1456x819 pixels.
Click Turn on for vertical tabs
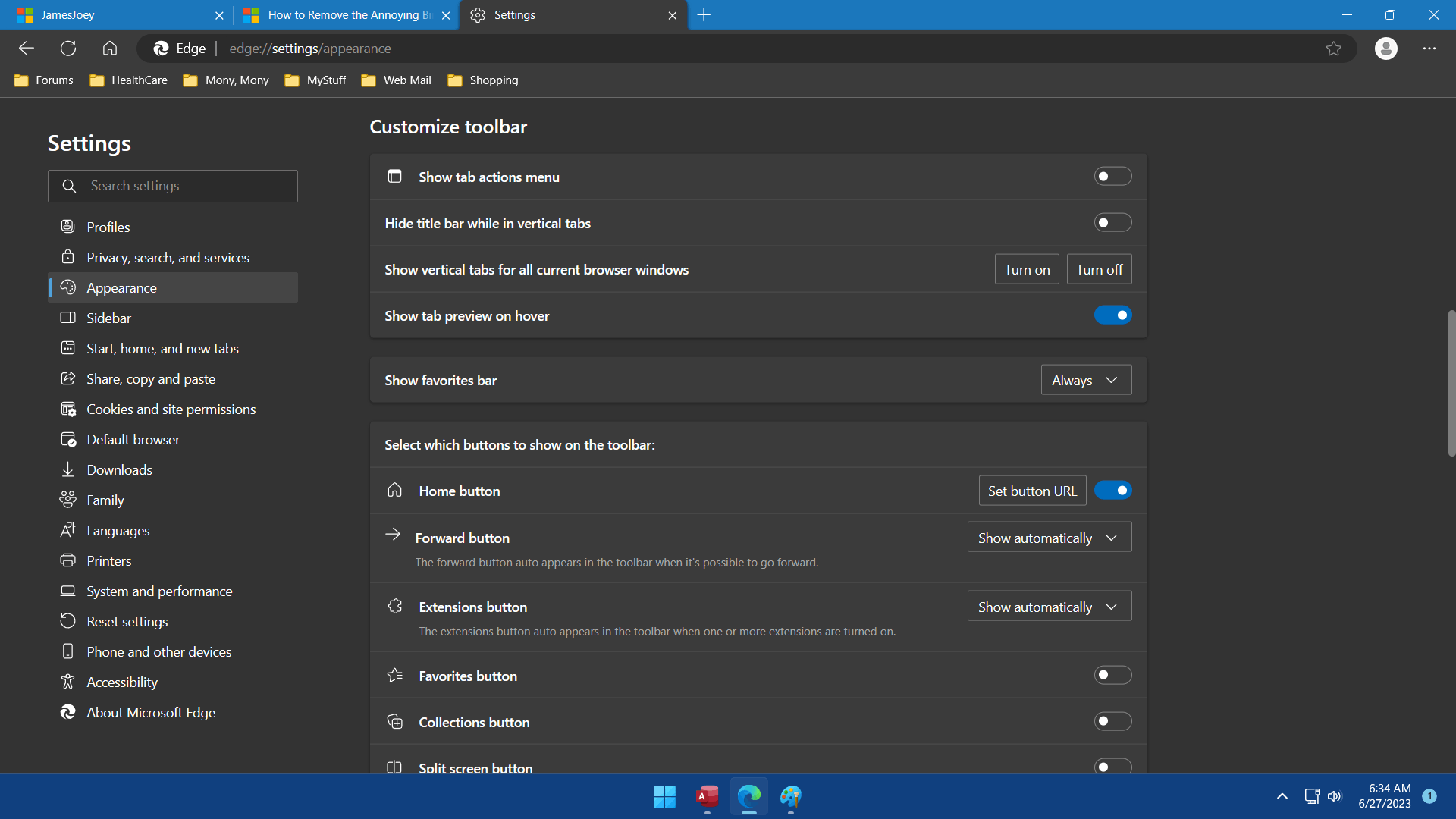(x=1026, y=270)
